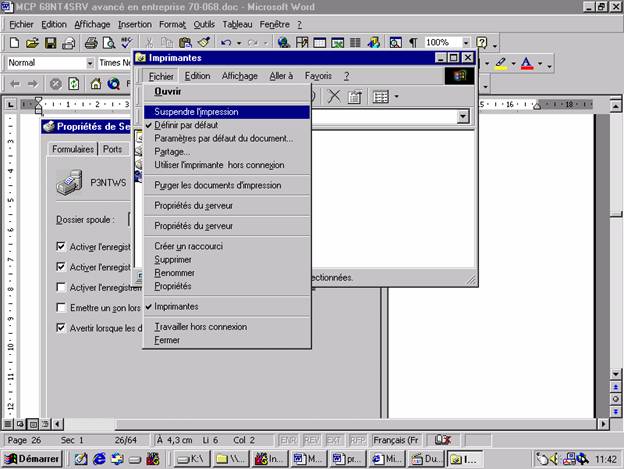Click the Undo arrow icon
624x469 pixels.
click(226, 43)
